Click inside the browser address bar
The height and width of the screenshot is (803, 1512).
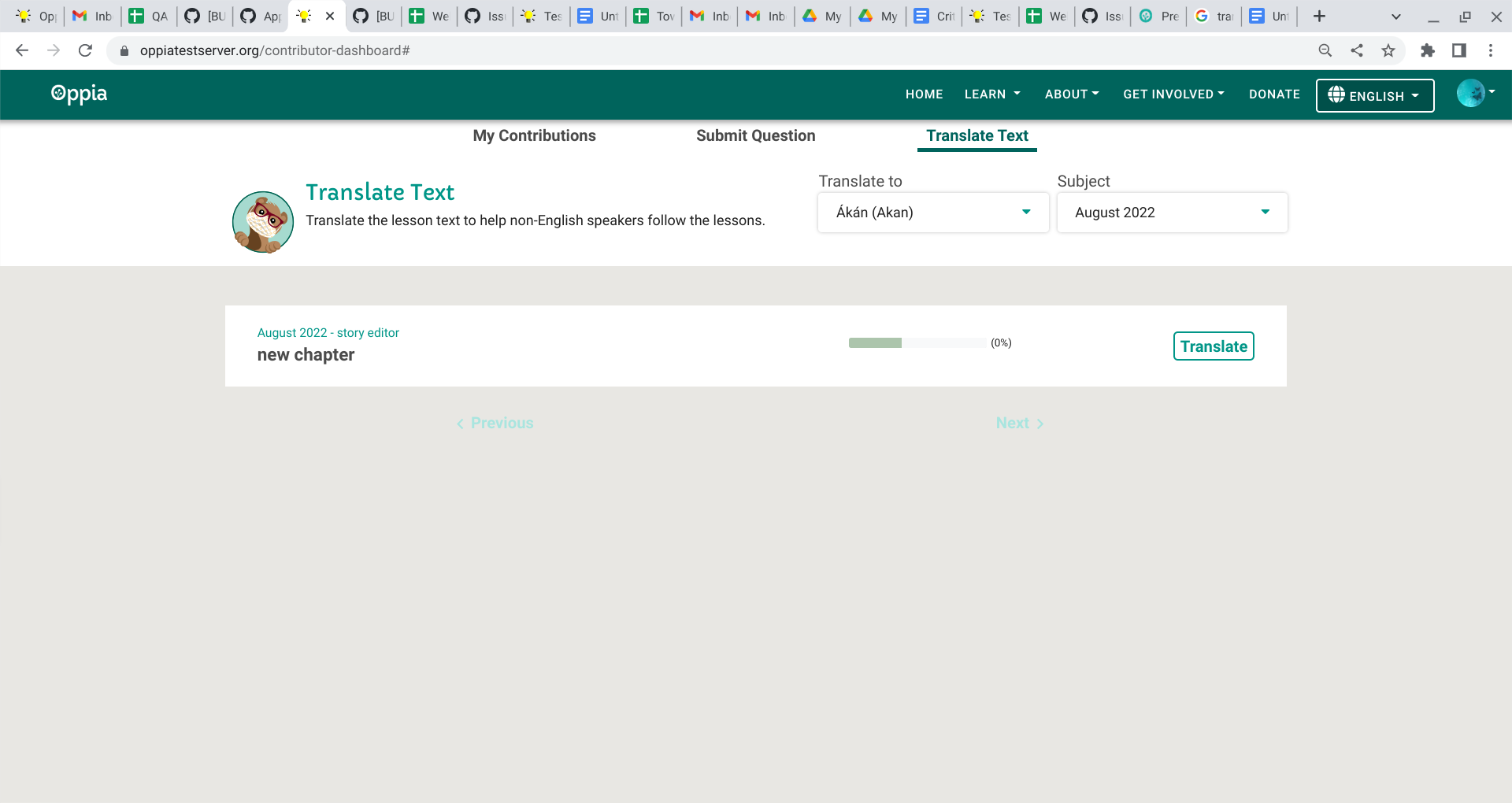(394, 50)
